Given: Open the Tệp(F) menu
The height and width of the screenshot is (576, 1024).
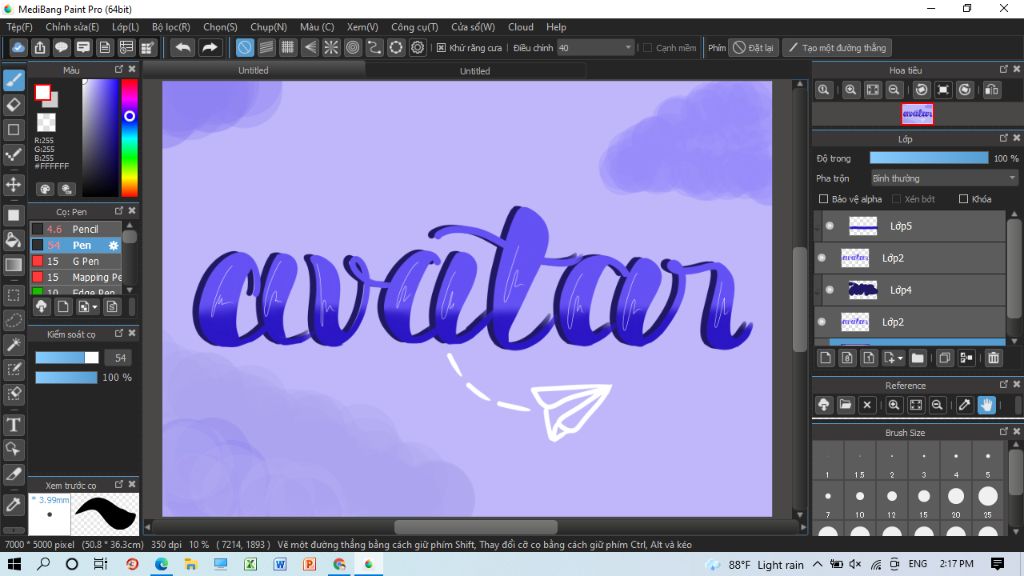Looking at the screenshot, I should [20, 27].
